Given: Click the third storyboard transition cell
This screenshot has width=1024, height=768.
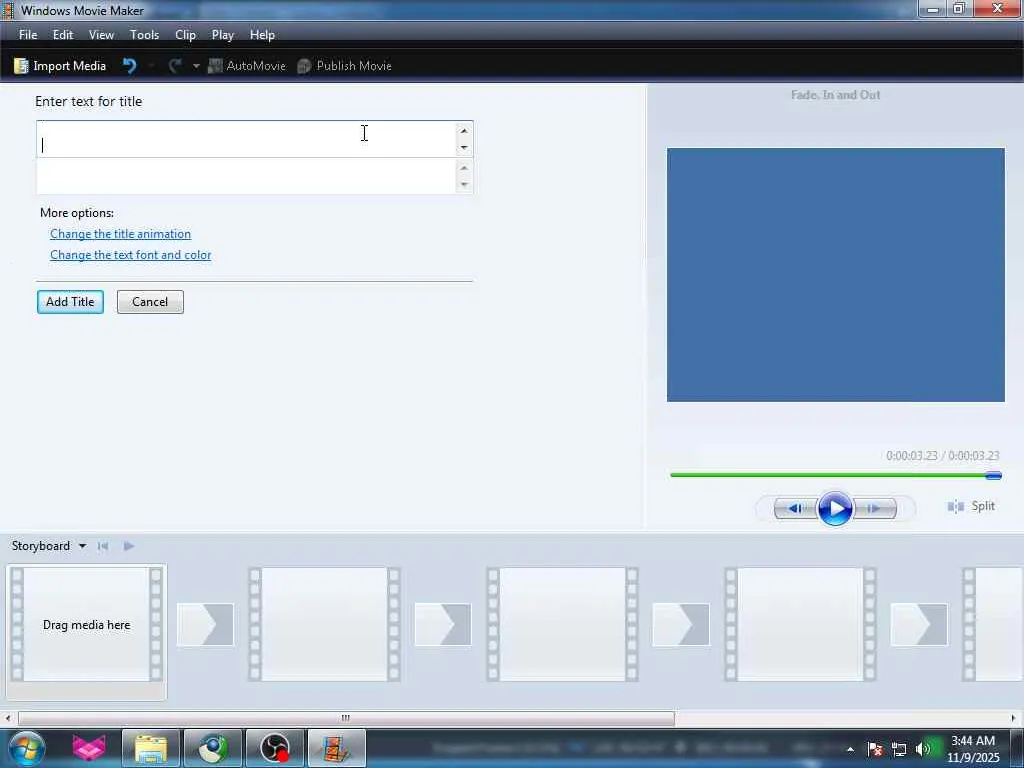Looking at the screenshot, I should click(681, 625).
